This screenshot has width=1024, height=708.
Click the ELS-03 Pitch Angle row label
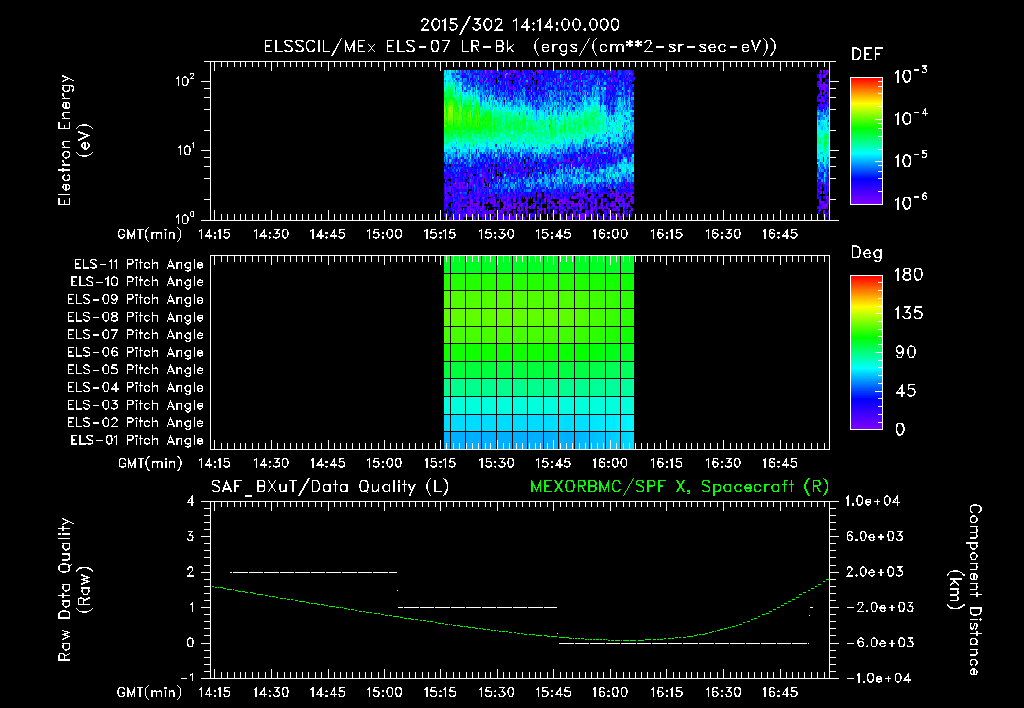tap(136, 406)
